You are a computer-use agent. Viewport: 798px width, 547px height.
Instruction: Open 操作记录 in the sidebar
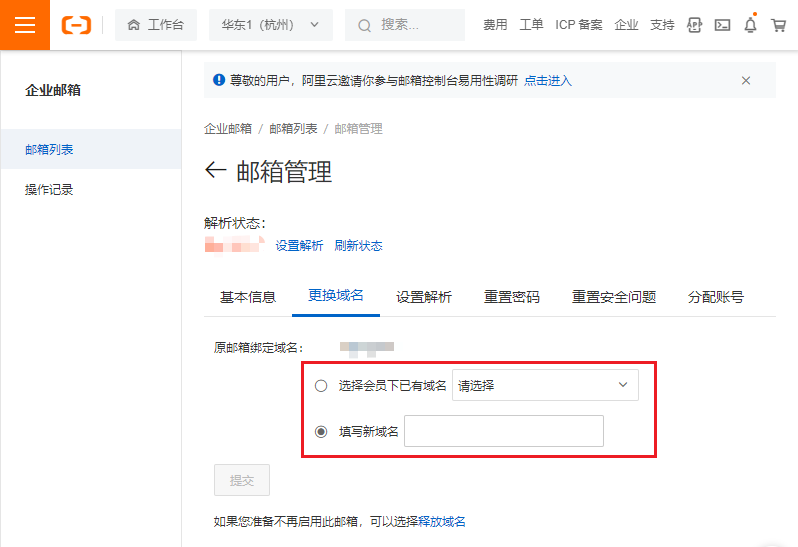[49, 190]
